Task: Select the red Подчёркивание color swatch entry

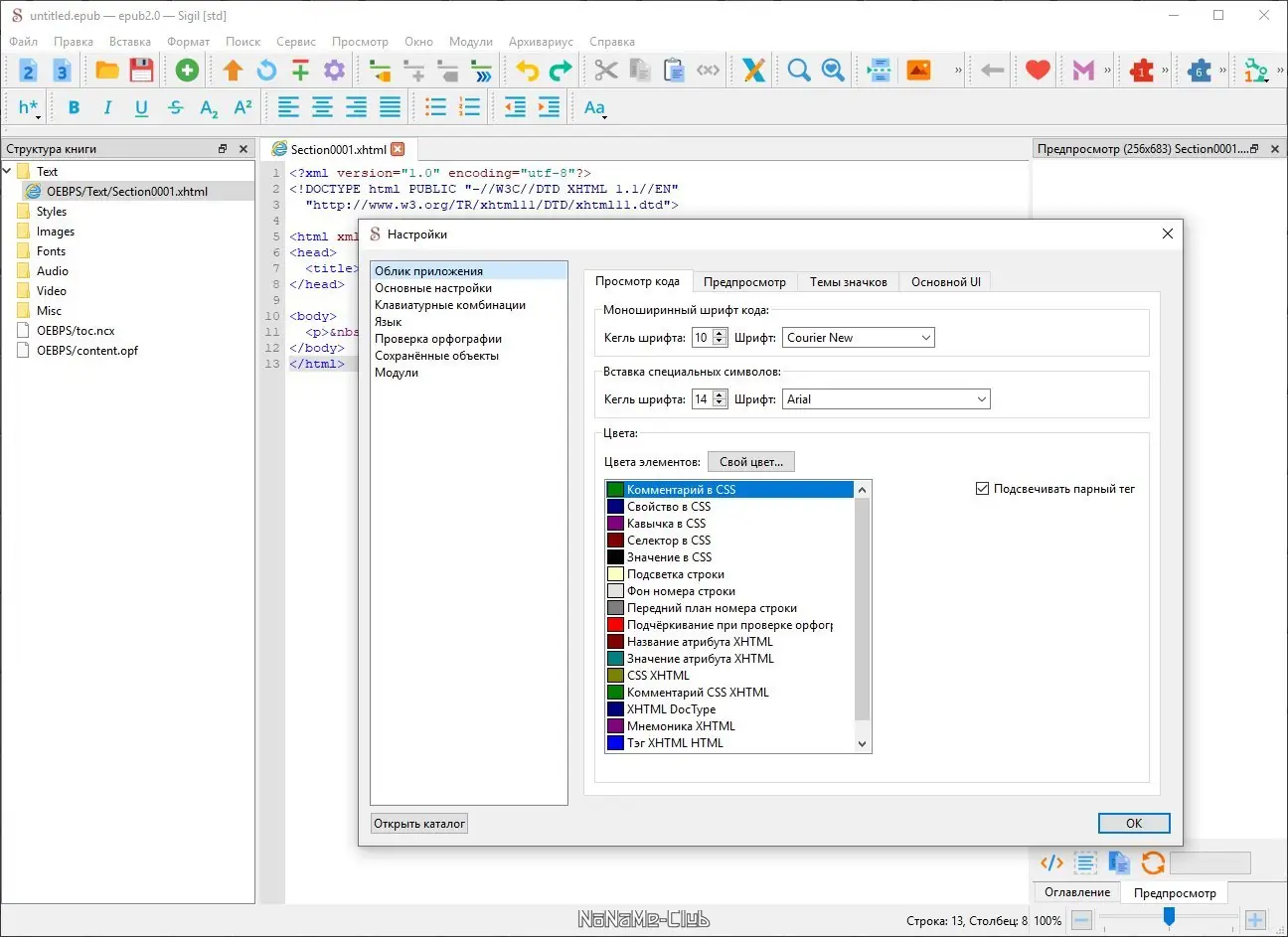Action: [728, 625]
